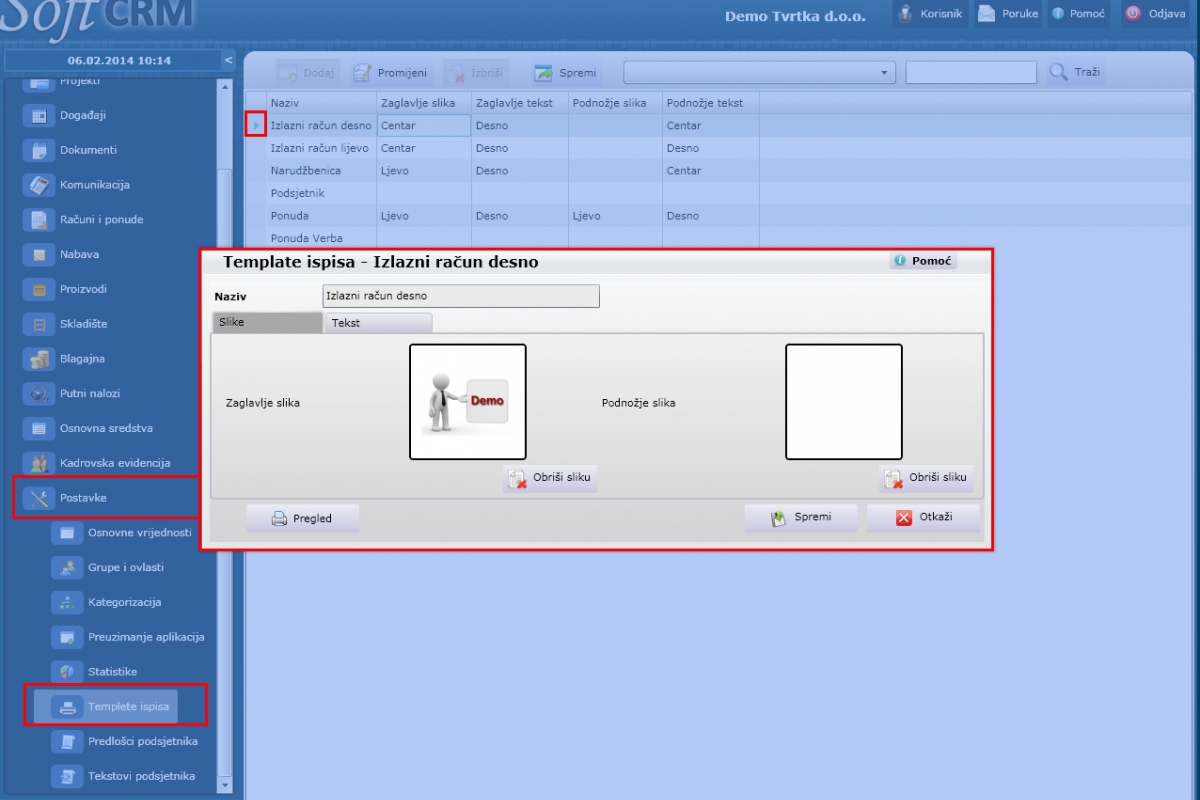The image size is (1200, 800).
Task: Sort by Zaglavlje tekst column header
Action: coord(520,103)
